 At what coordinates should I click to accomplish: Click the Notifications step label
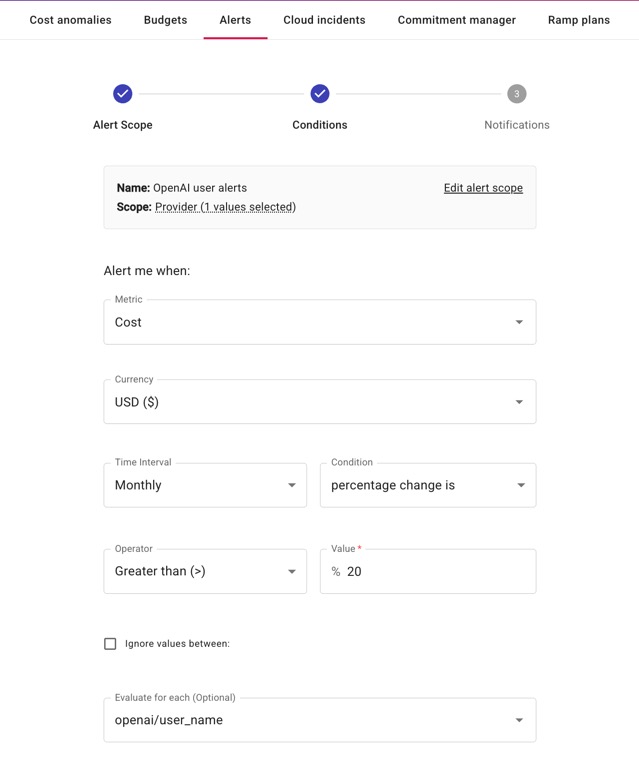click(x=516, y=125)
